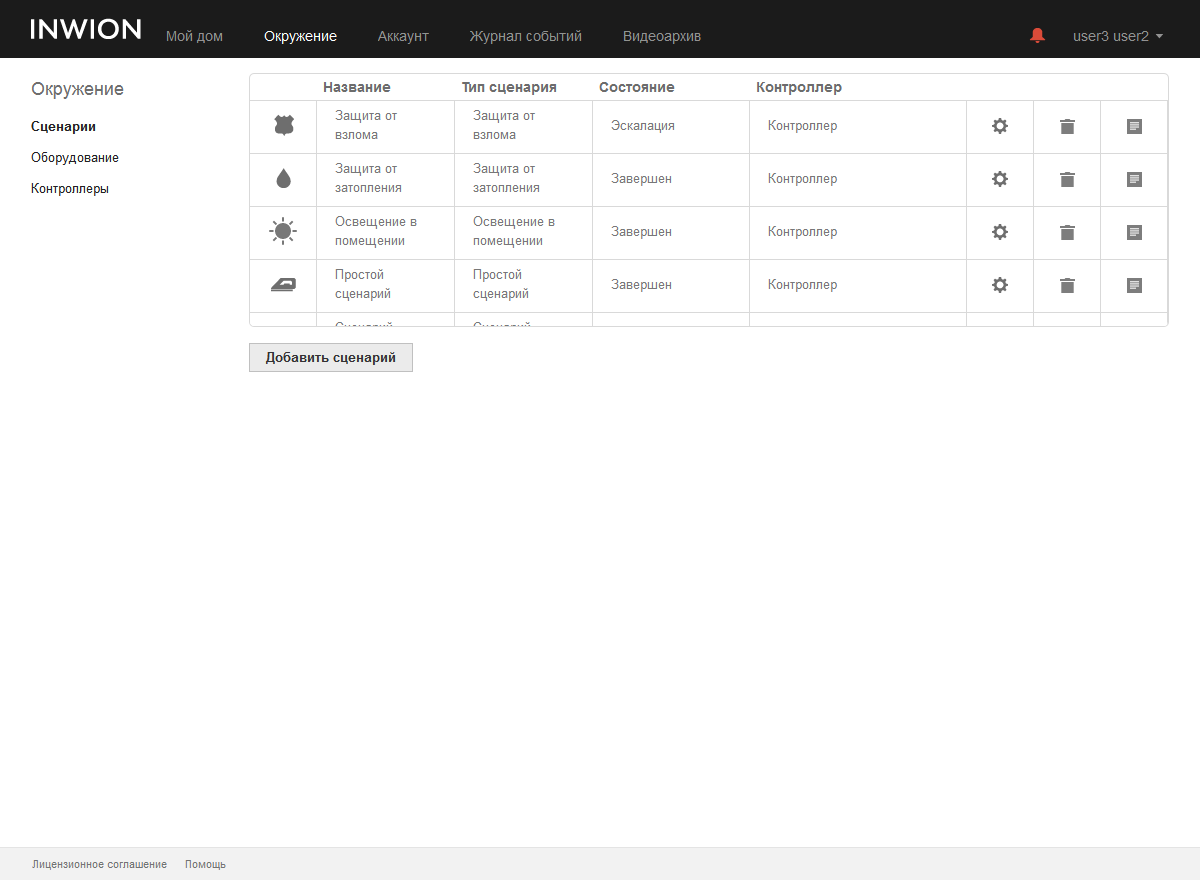Expand the user3 user2 account dropdown
The image size is (1200, 880).
coord(1117,36)
